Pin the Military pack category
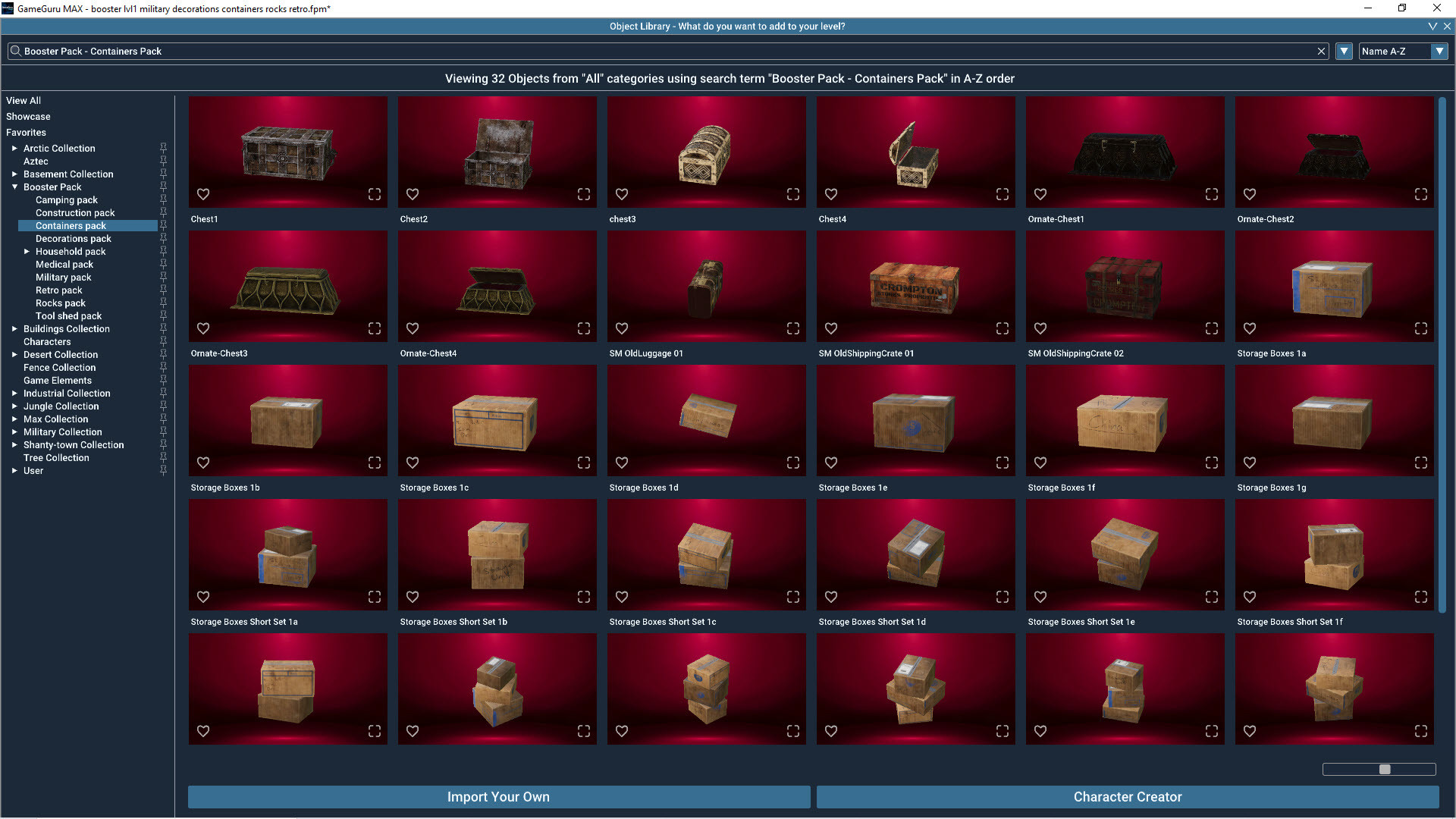This screenshot has width=1456, height=819. (163, 276)
